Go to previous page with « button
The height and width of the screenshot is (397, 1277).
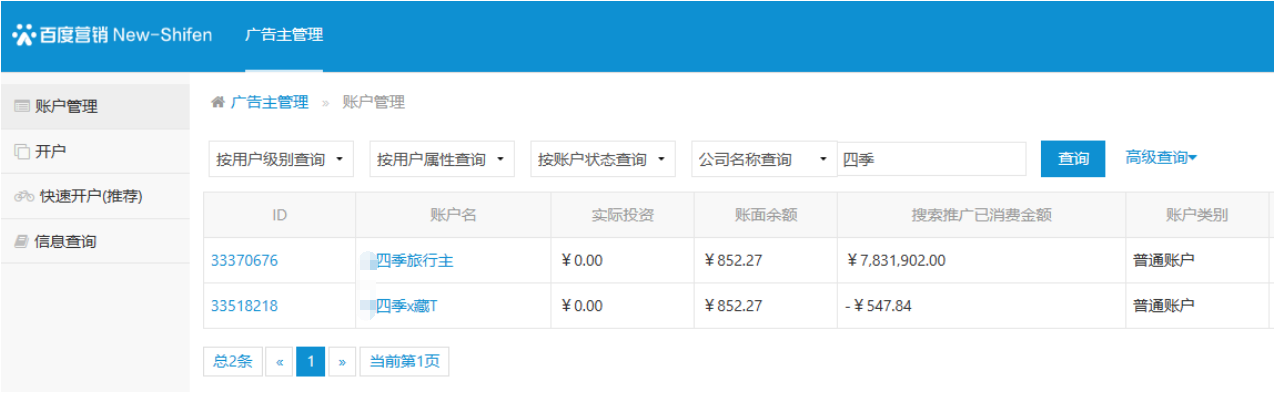(x=279, y=362)
